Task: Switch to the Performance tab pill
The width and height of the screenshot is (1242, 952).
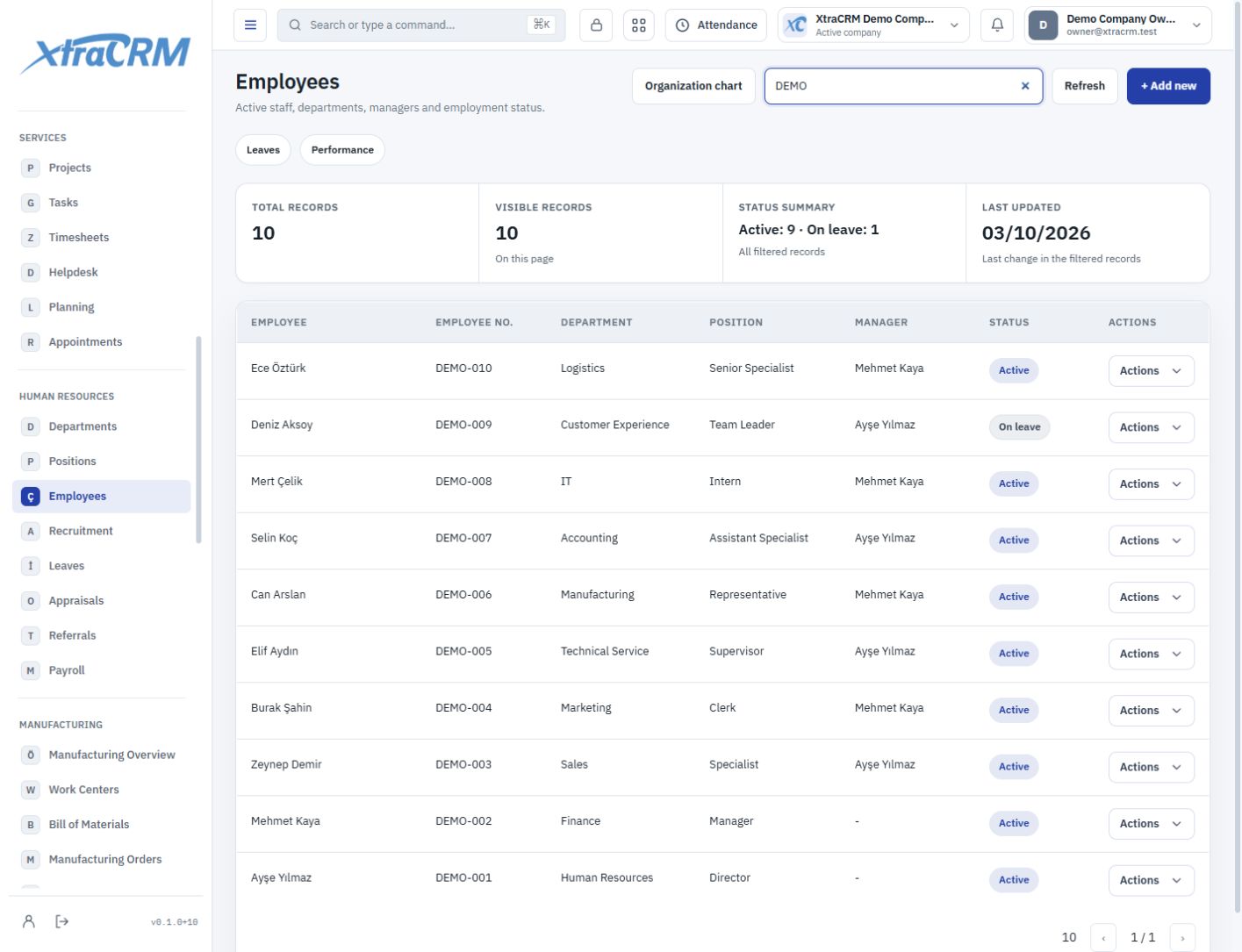Action: pos(342,150)
